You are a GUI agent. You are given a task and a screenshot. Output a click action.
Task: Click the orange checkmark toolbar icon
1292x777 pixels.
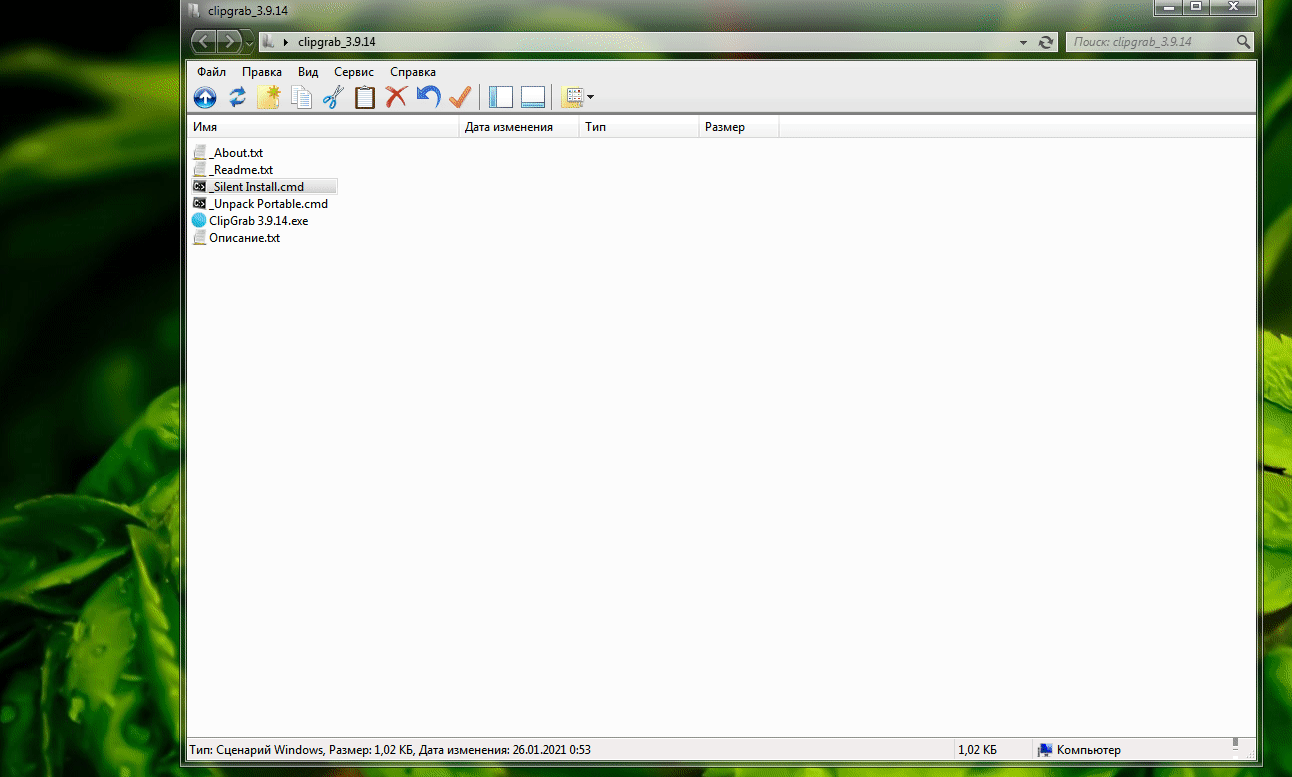tap(460, 97)
